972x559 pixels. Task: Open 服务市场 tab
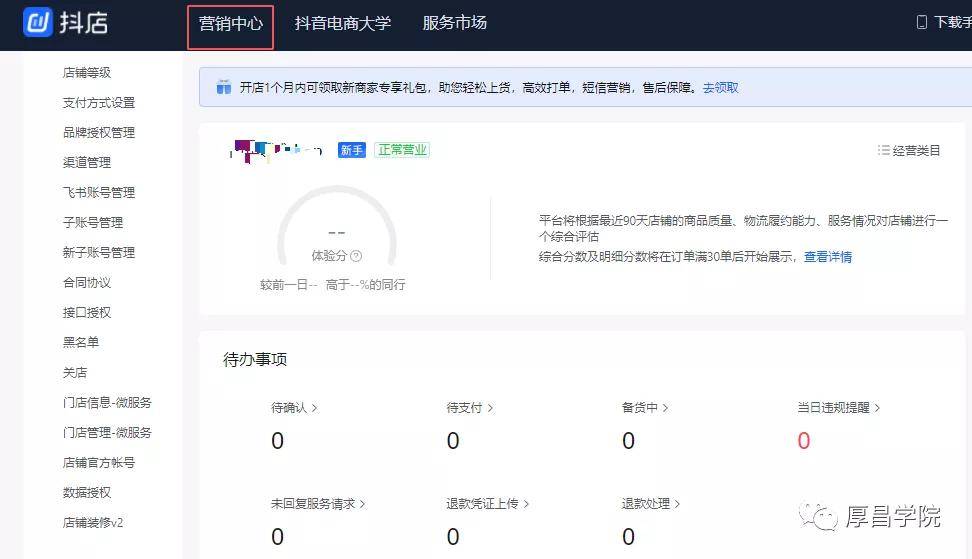[x=454, y=23]
